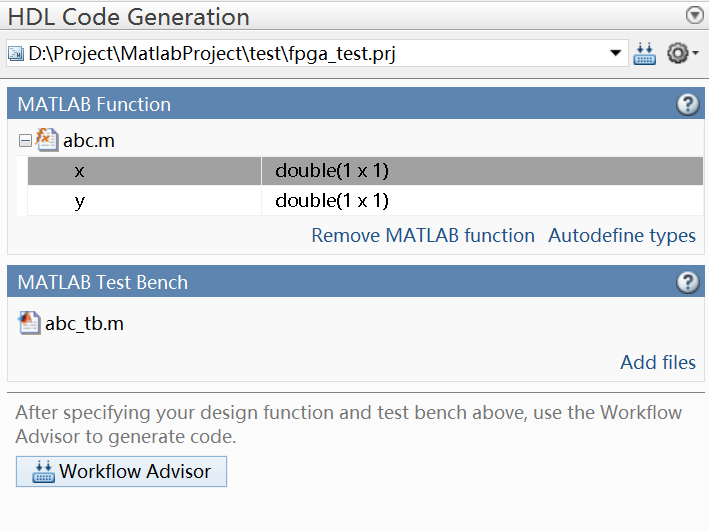
Task: Select the x input row
Action: (x=80, y=171)
